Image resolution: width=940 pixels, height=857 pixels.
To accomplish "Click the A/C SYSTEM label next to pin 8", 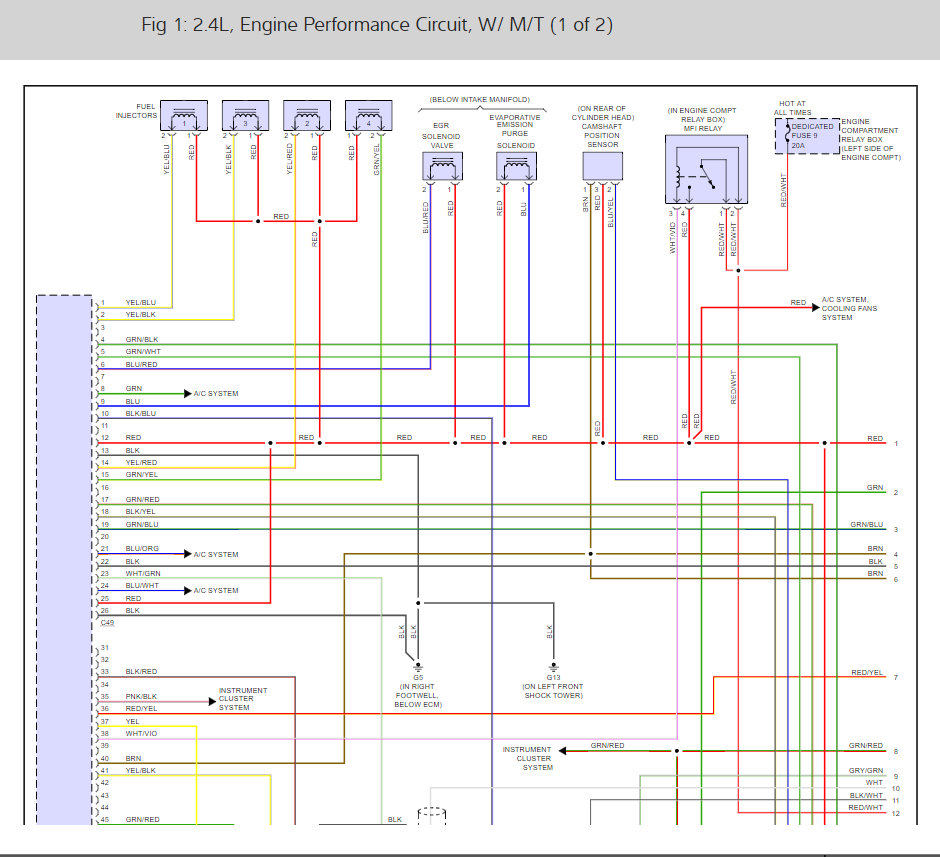I will pyautogui.click(x=216, y=394).
